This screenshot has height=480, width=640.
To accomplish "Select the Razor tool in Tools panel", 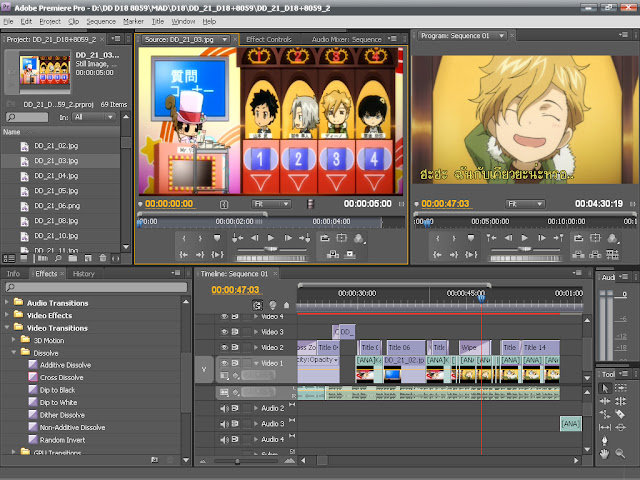I will click(620, 414).
